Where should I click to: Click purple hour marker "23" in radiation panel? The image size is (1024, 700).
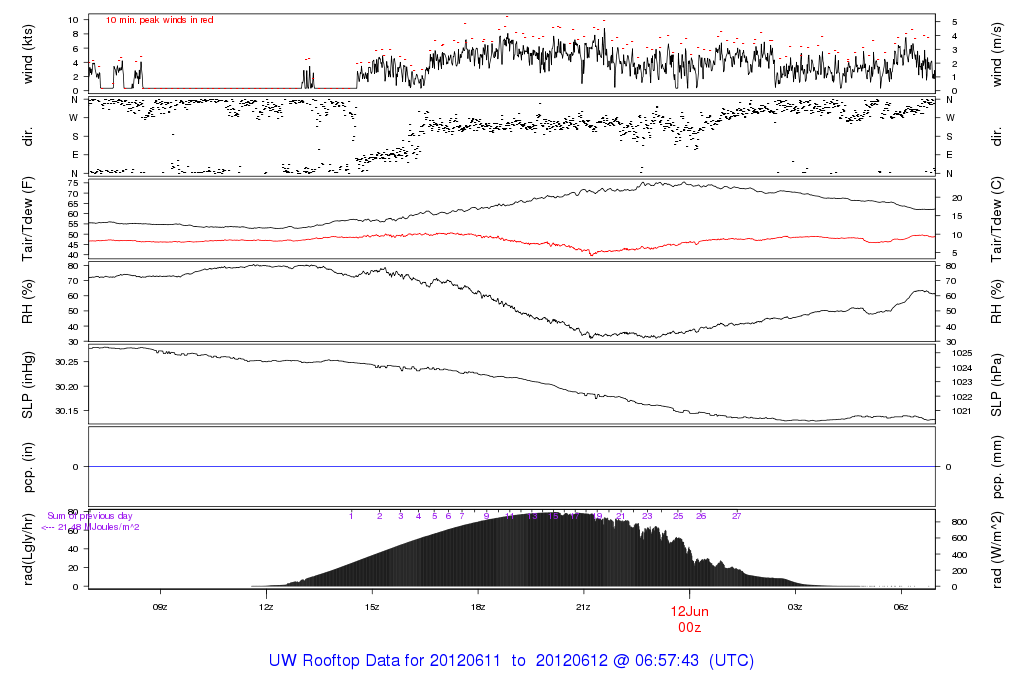coord(647,516)
